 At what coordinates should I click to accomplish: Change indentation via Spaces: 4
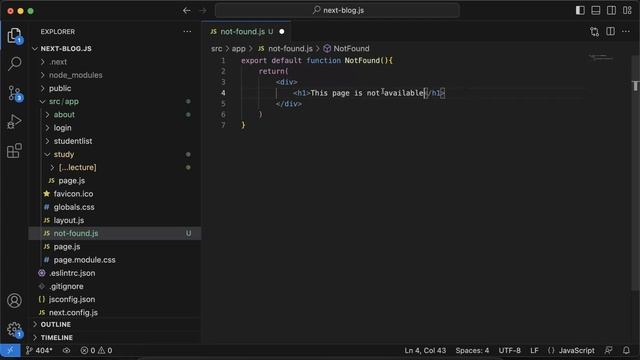(472, 350)
